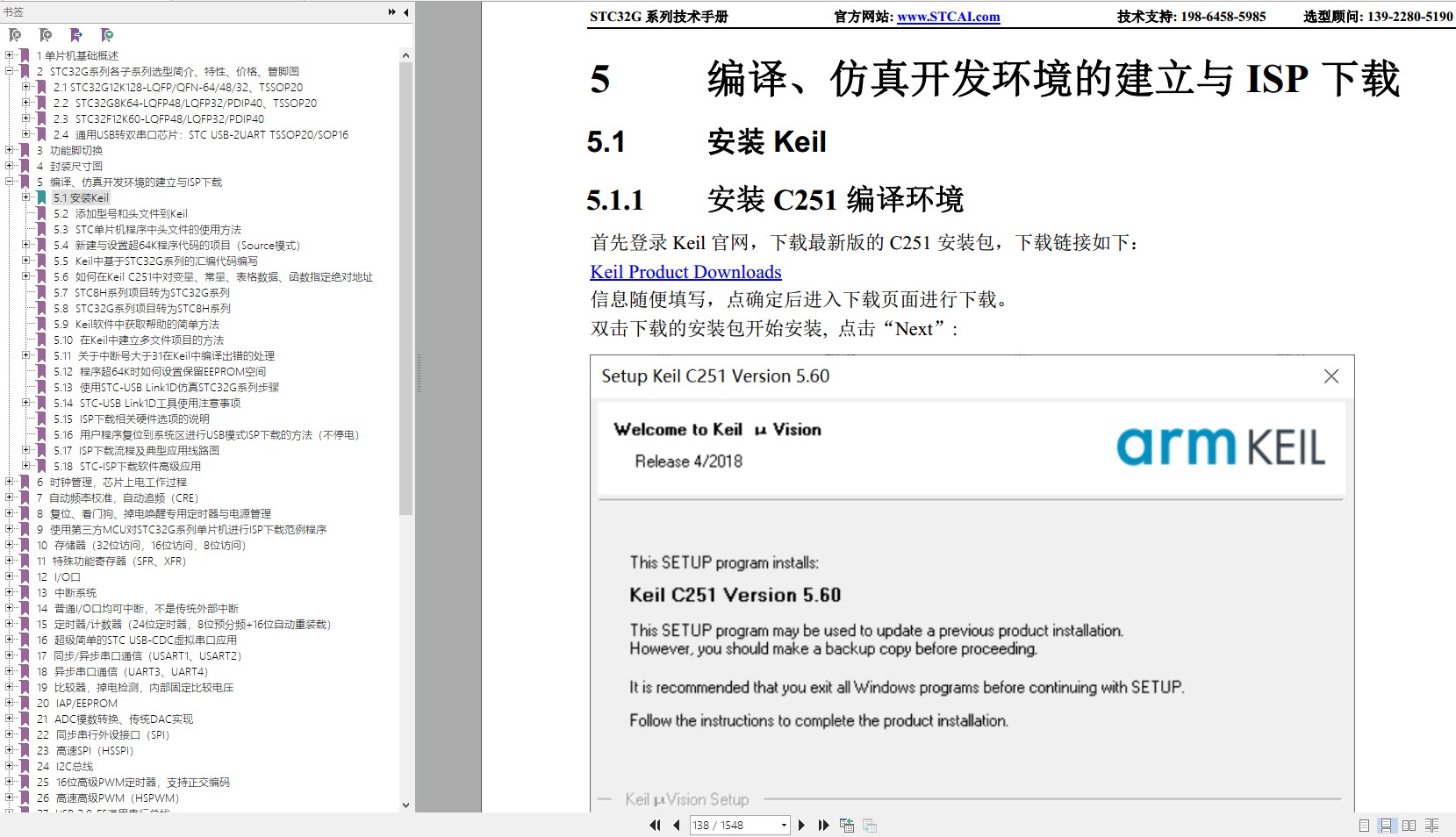Viewport: 1456px width, 837px height.
Task: Select bookmark 2.3 STC32F12K60-LQFP48
Action: click(x=159, y=118)
